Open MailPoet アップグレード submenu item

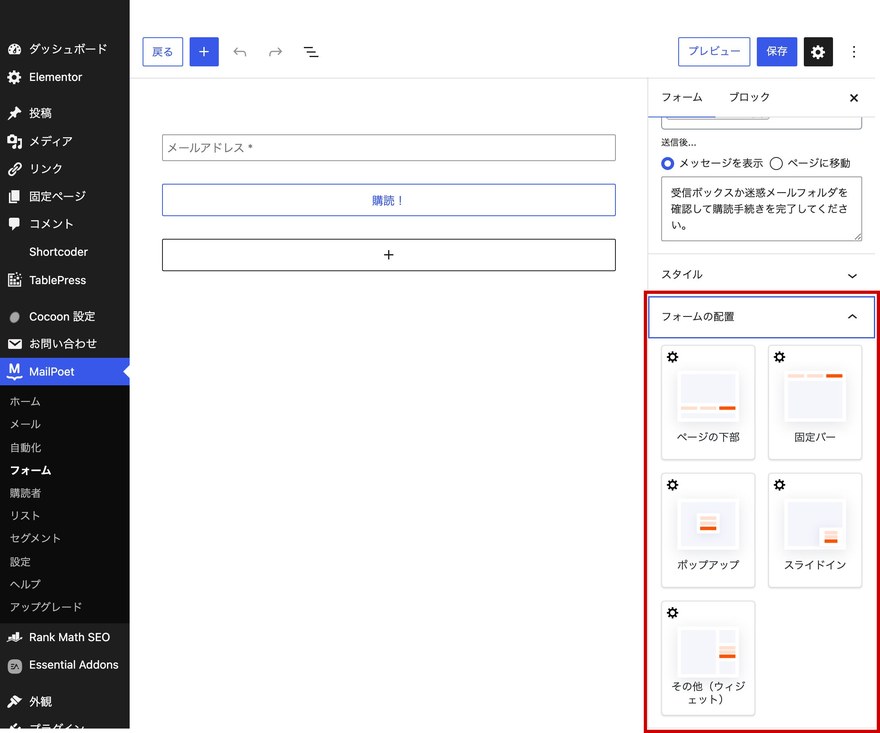click(45, 607)
